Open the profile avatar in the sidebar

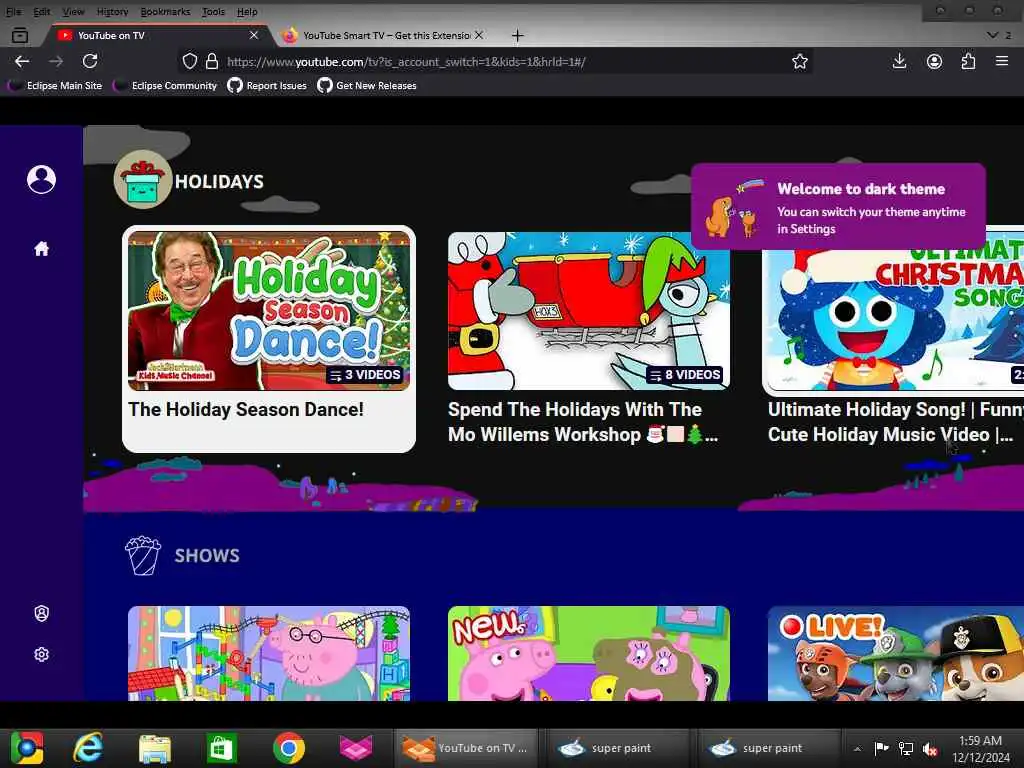(41, 180)
